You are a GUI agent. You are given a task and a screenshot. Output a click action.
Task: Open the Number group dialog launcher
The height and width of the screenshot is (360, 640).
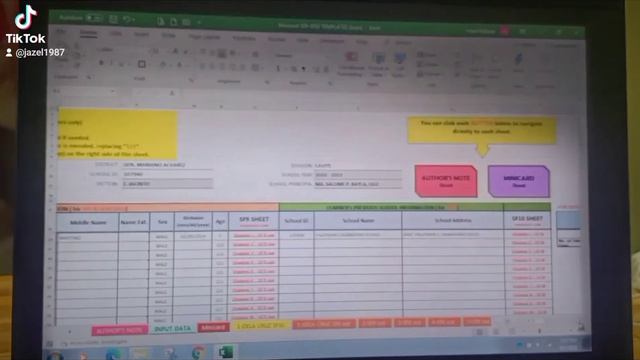(x=330, y=84)
